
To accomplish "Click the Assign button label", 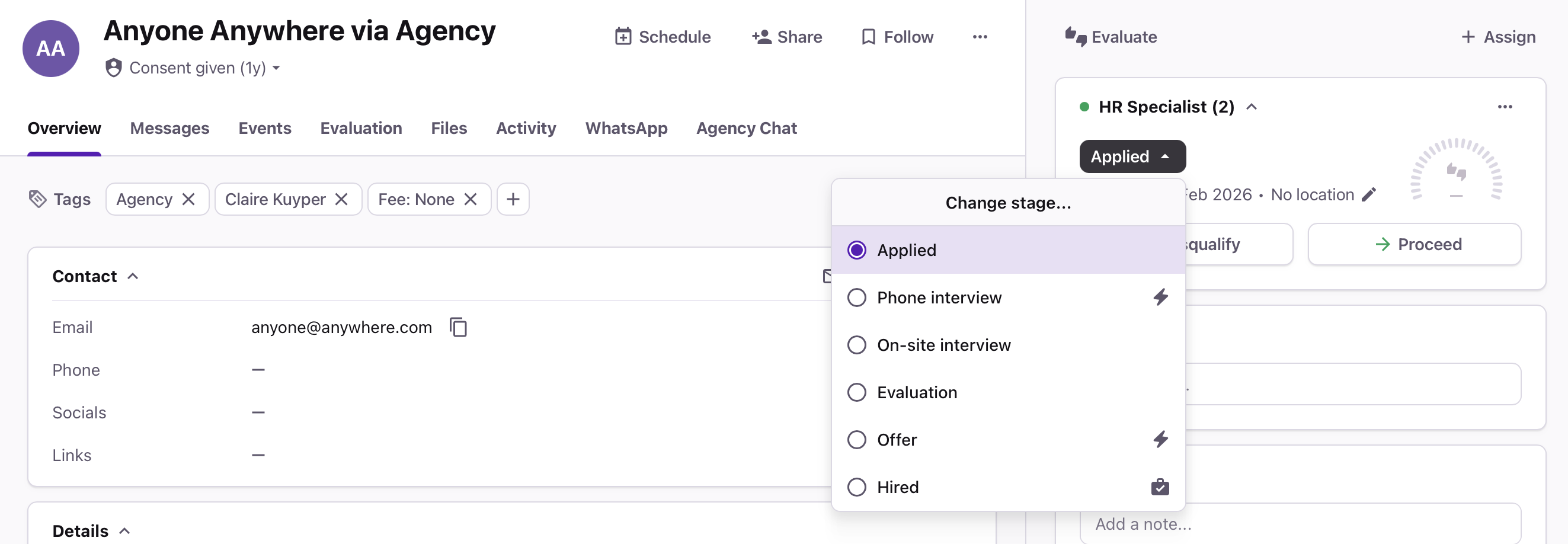I will coord(1509,37).
